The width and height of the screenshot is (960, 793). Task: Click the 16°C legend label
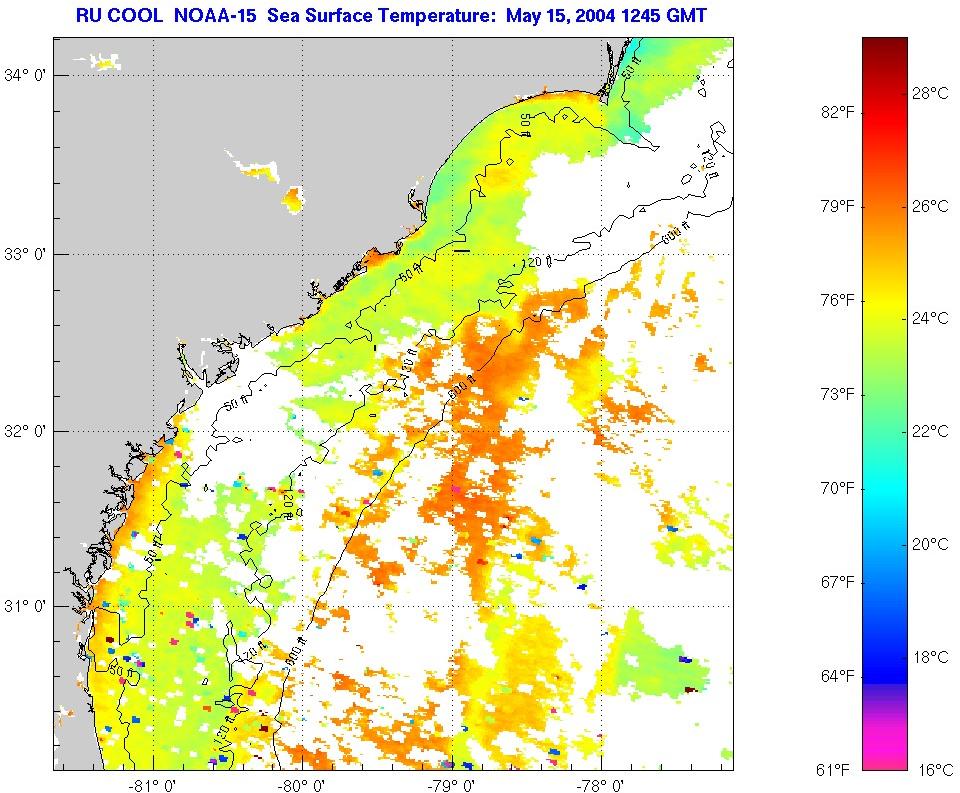tap(936, 770)
